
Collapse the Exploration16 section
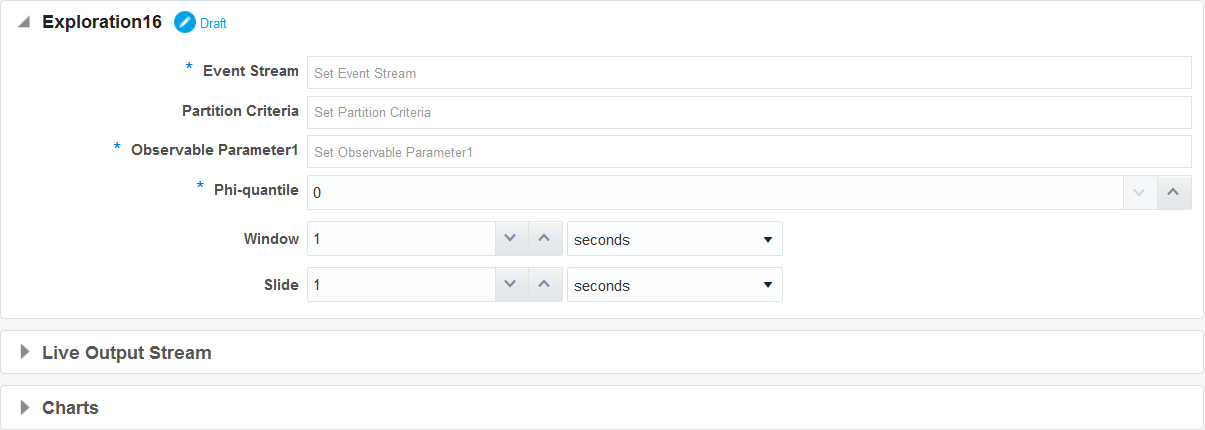tap(24, 22)
